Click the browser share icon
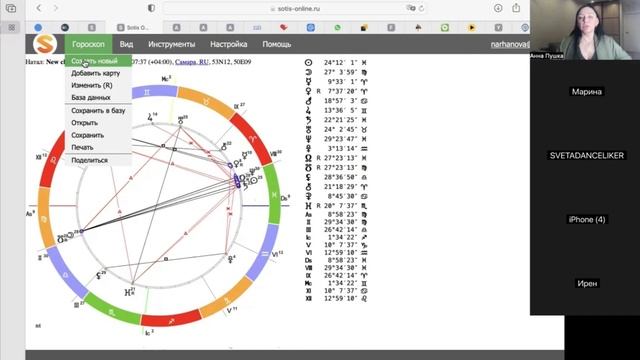 pyautogui.click(x=516, y=8)
